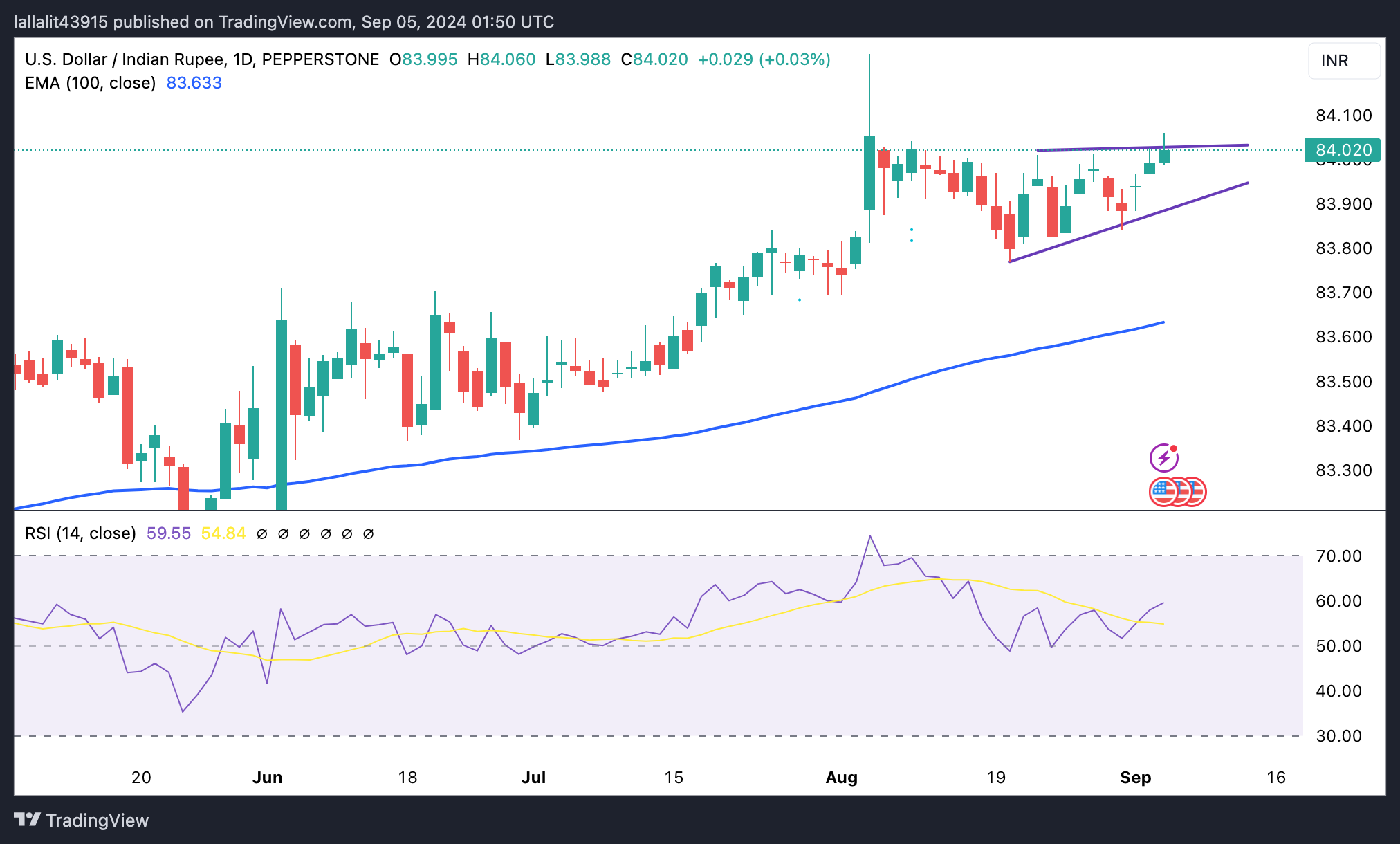Screen dimensions: 1400x844
Task: Click the purple RSI value 59.55
Action: [x=168, y=533]
